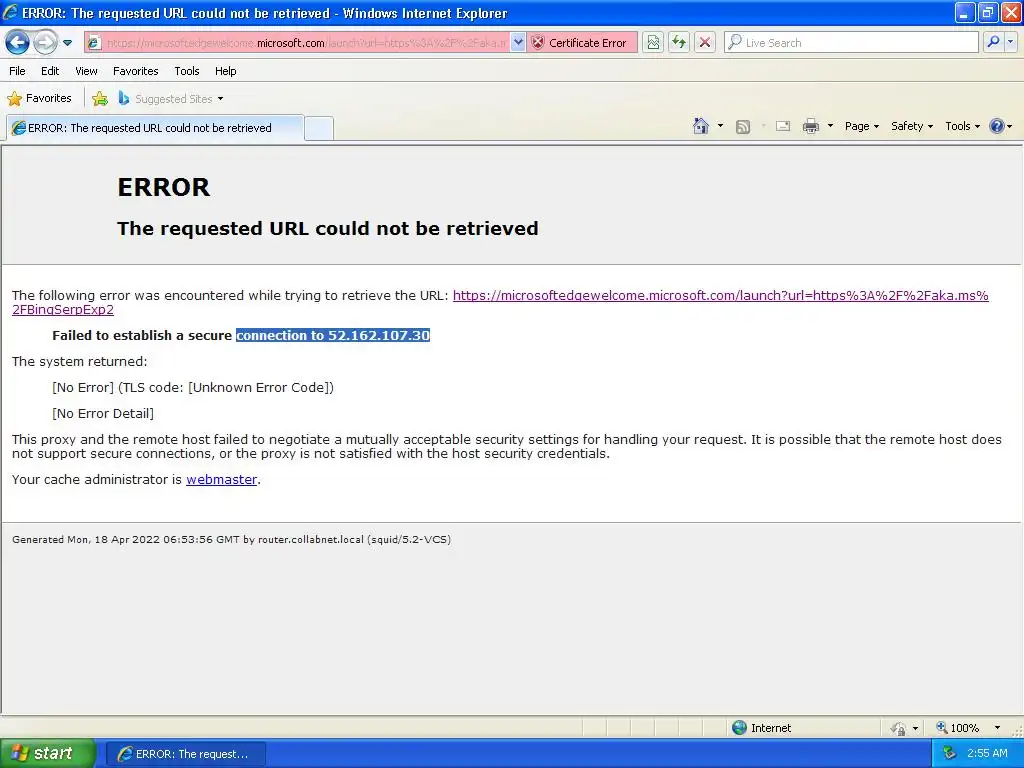This screenshot has width=1024, height=768.
Task: Click the ERROR heading text
Action: tap(163, 187)
